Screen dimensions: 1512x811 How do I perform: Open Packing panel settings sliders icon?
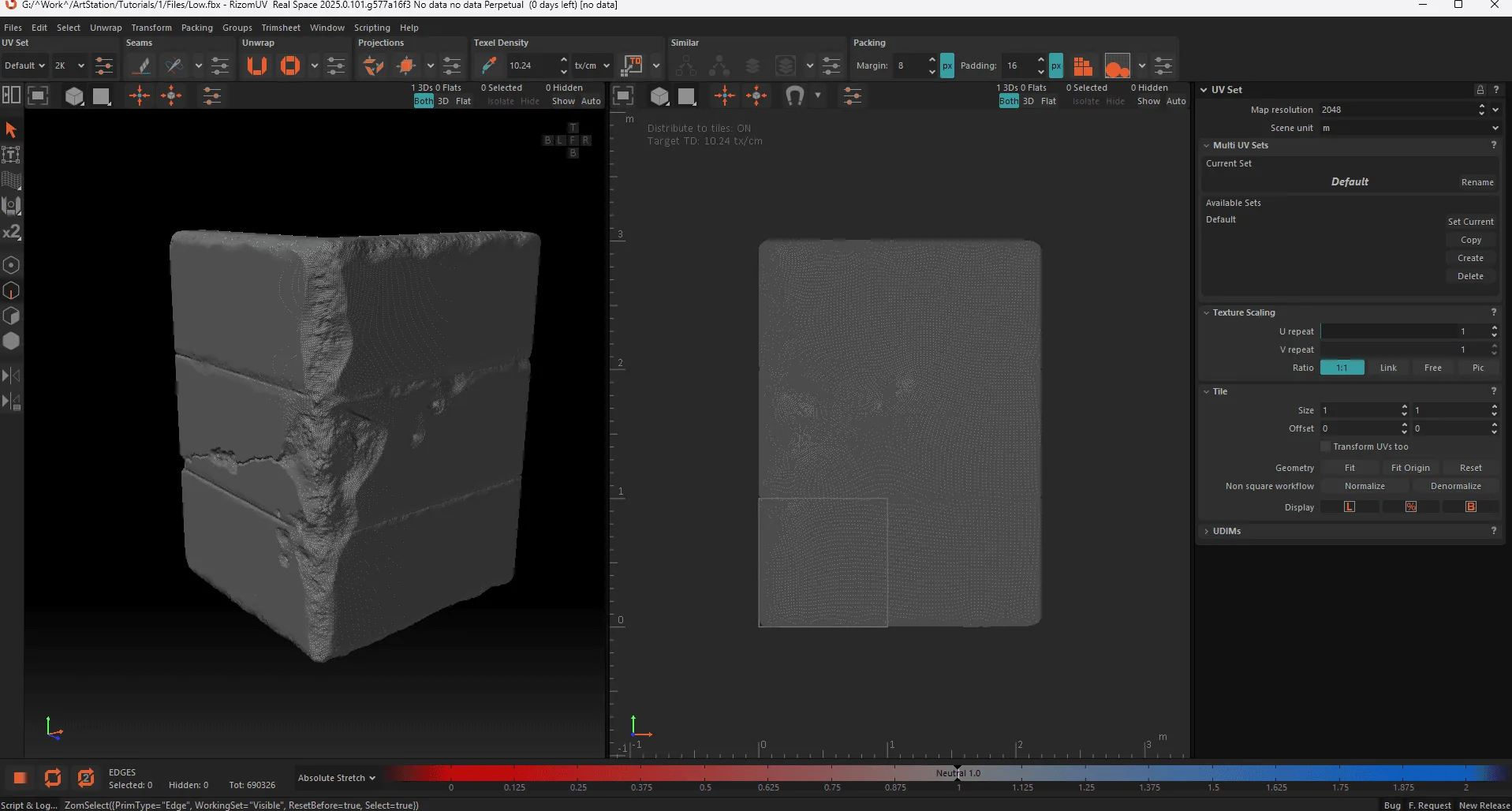1163,65
